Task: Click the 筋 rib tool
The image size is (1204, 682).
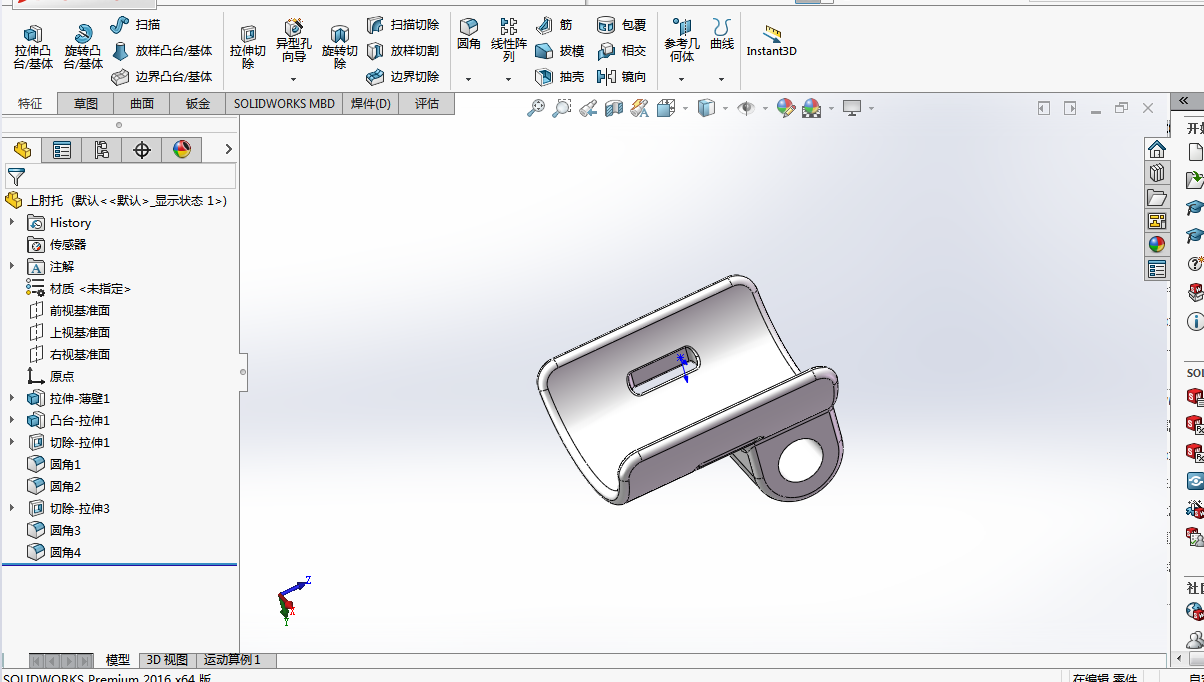Action: click(x=554, y=24)
